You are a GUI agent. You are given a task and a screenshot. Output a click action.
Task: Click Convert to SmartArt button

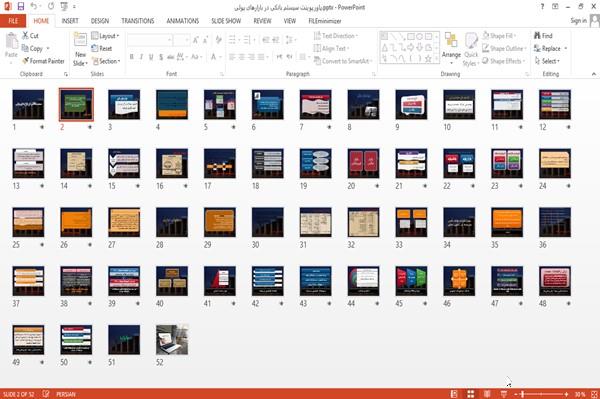(x=343, y=61)
